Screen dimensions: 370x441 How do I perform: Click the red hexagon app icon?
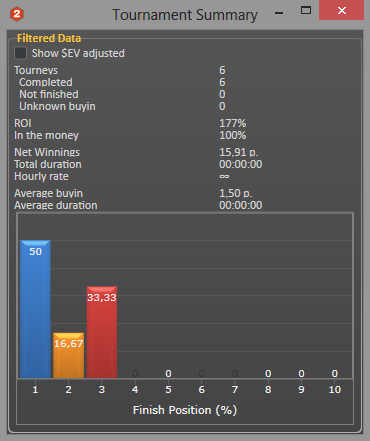[x=17, y=14]
